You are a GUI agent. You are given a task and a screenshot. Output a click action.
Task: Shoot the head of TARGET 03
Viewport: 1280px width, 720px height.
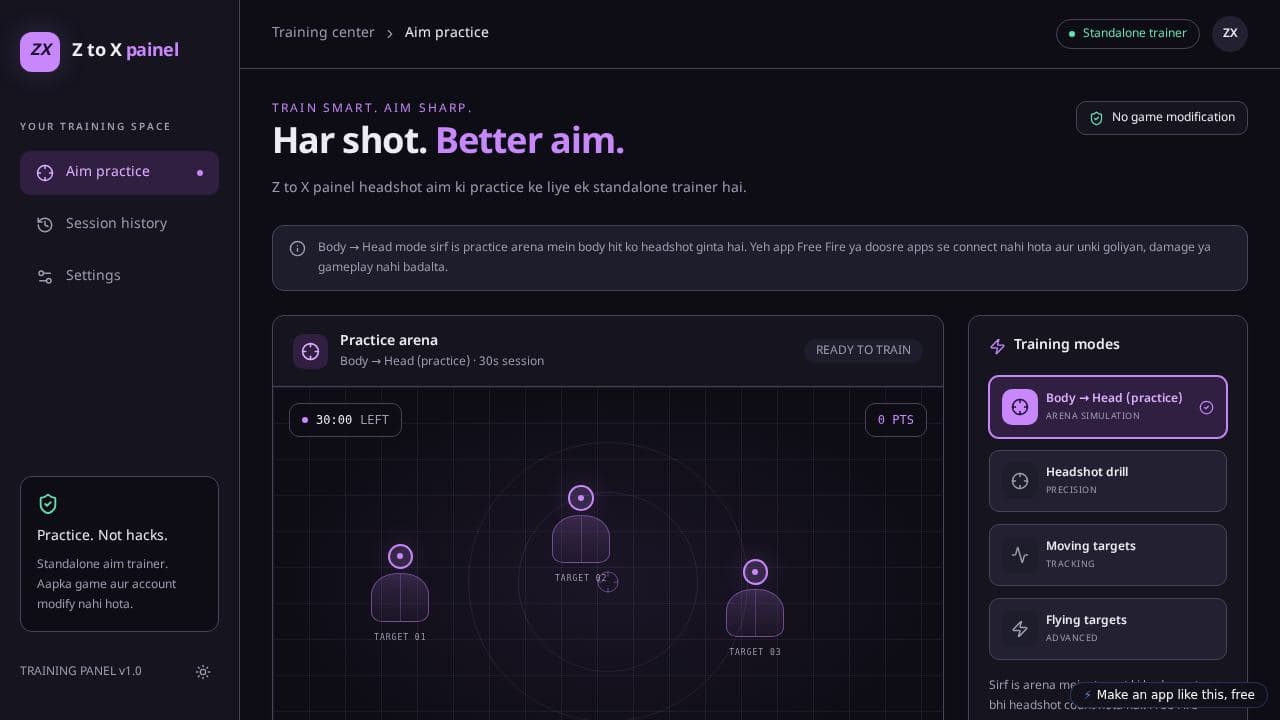coord(755,572)
